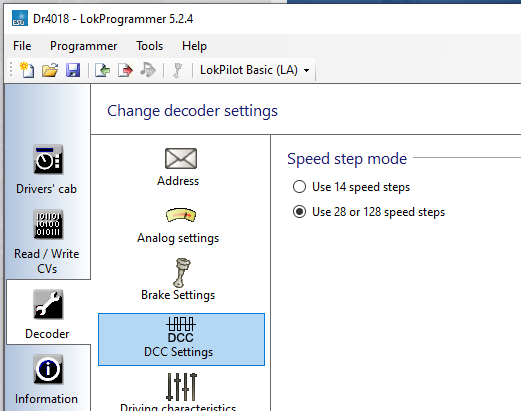The image size is (521, 411).
Task: Select the Decoder sidebar section
Action: click(48, 314)
